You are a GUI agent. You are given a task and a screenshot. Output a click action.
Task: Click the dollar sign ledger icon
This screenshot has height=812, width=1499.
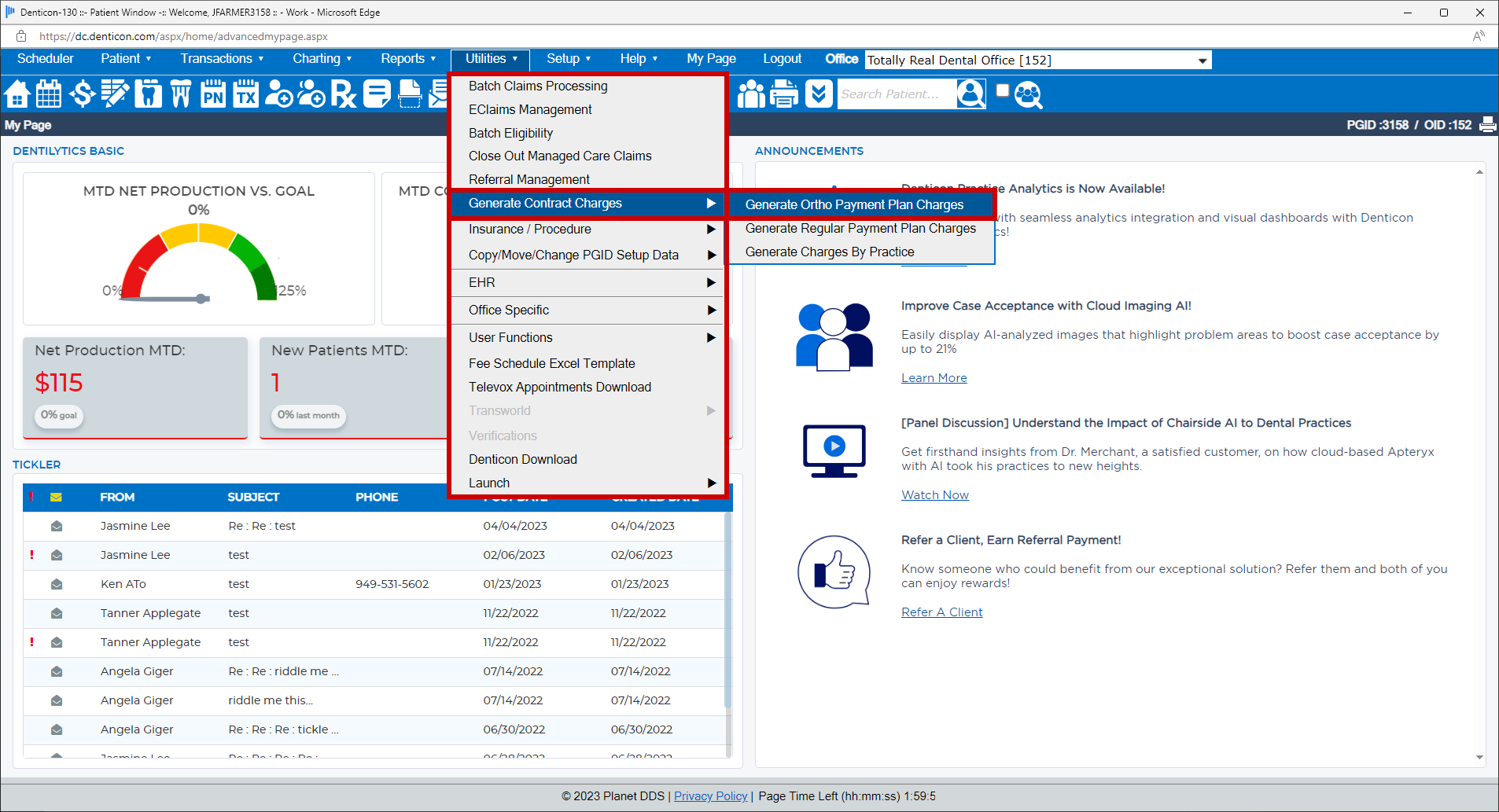point(82,94)
